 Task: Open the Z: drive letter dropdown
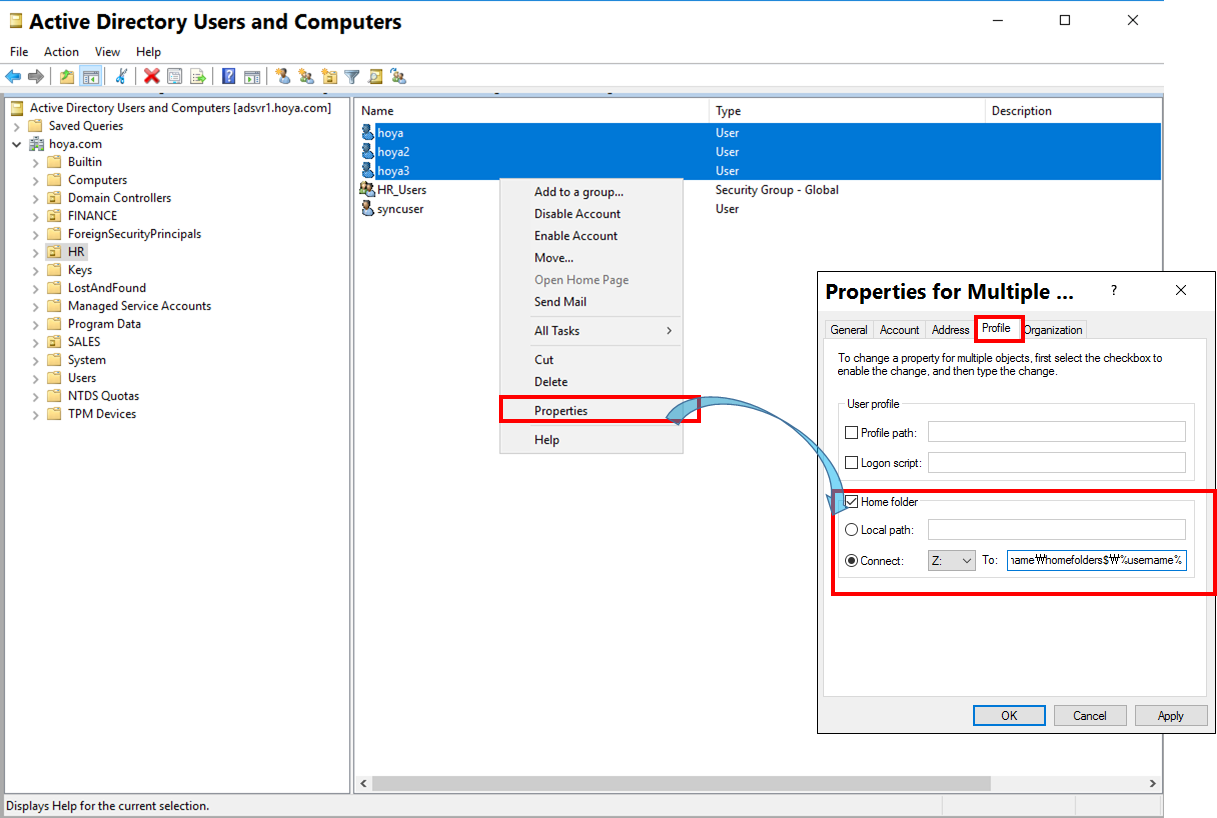point(951,561)
